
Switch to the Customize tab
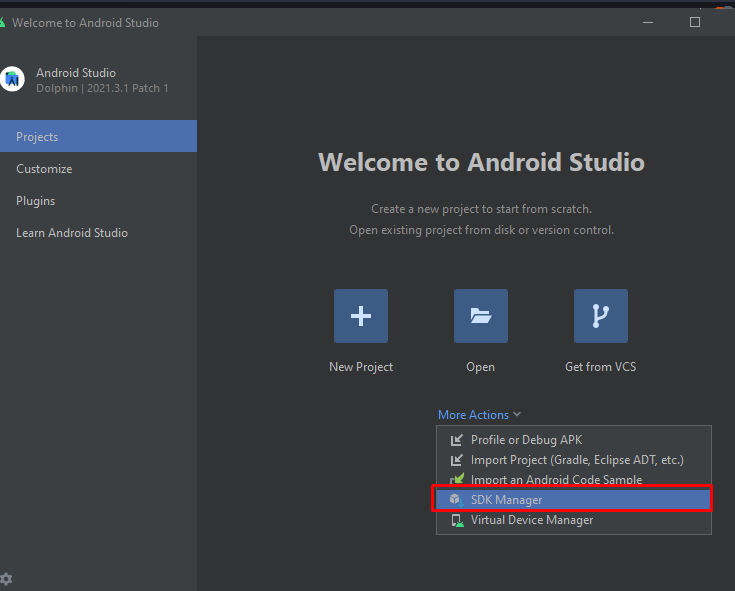pos(44,169)
